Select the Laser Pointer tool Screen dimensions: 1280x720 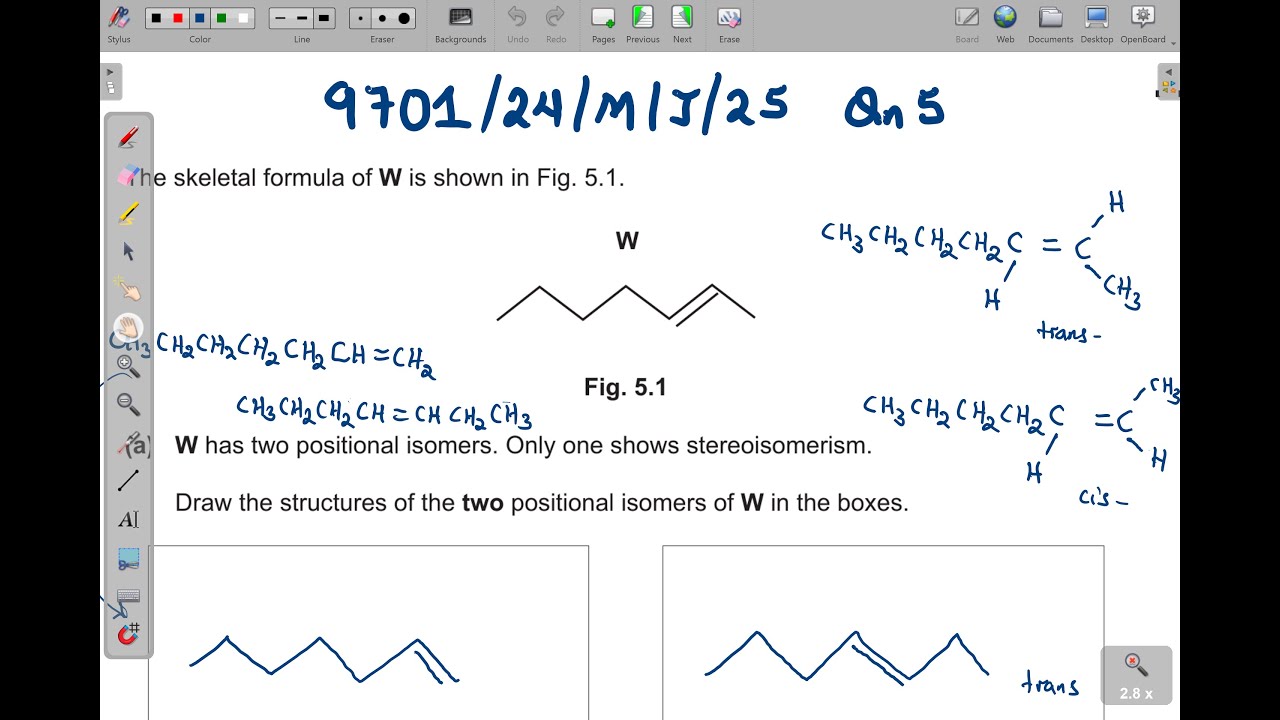pyautogui.click(x=128, y=443)
